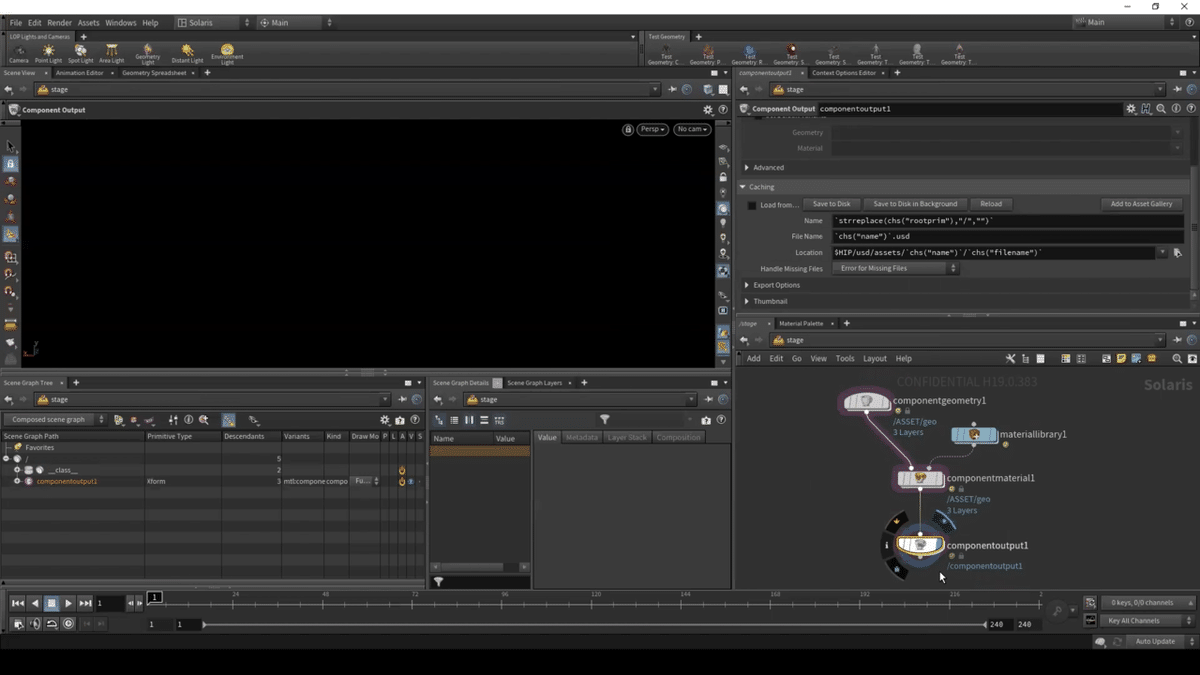
Task: Add a Camera from the LOP shelf
Action: point(19,53)
